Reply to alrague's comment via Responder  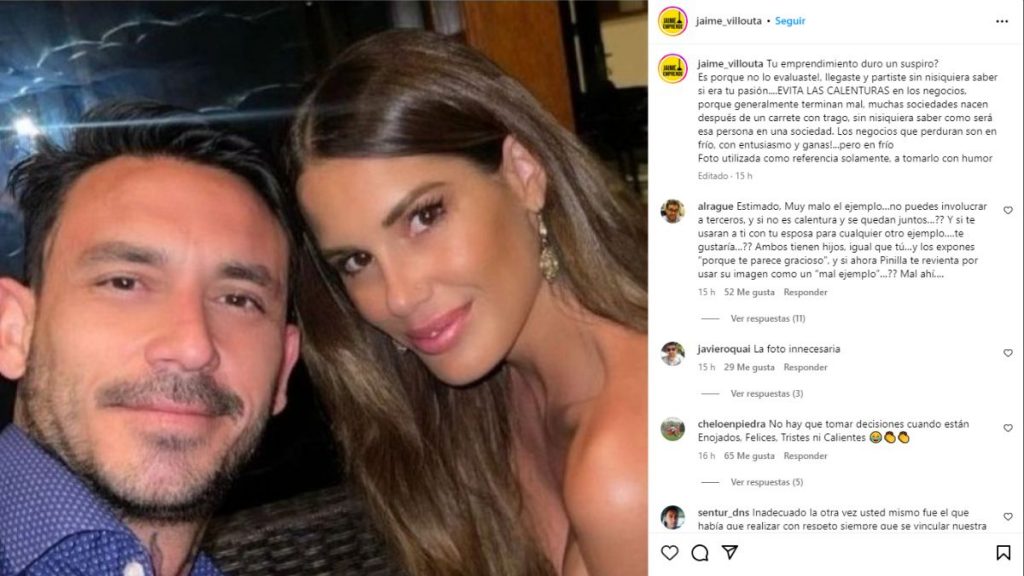pyautogui.click(x=805, y=292)
